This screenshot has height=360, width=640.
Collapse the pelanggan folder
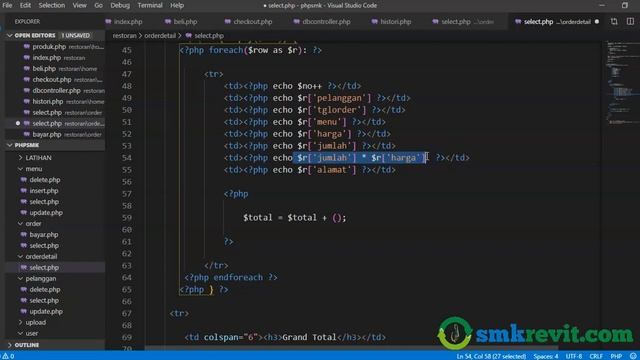click(x=20, y=278)
